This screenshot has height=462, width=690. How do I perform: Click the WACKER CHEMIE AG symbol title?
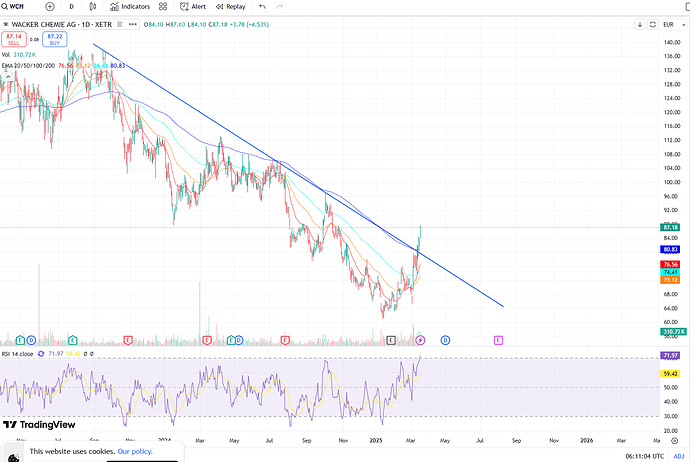tap(62, 25)
